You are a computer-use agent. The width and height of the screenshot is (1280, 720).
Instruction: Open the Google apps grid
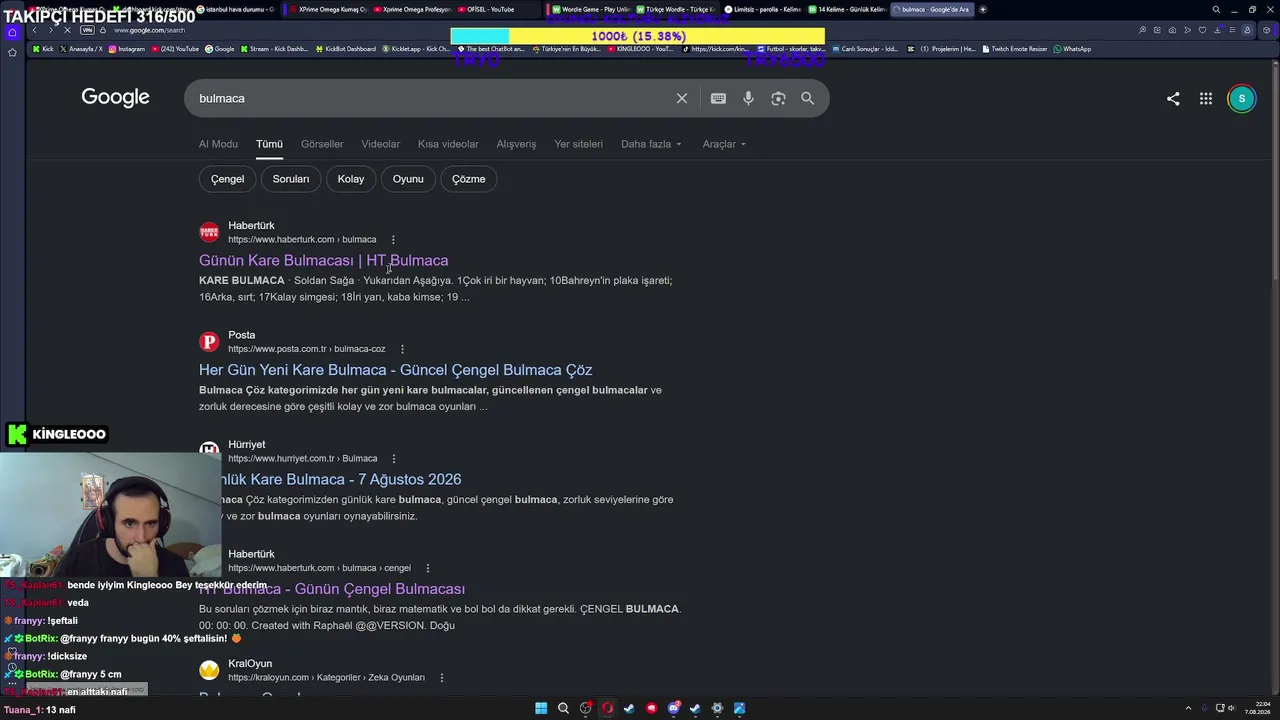coord(1206,98)
